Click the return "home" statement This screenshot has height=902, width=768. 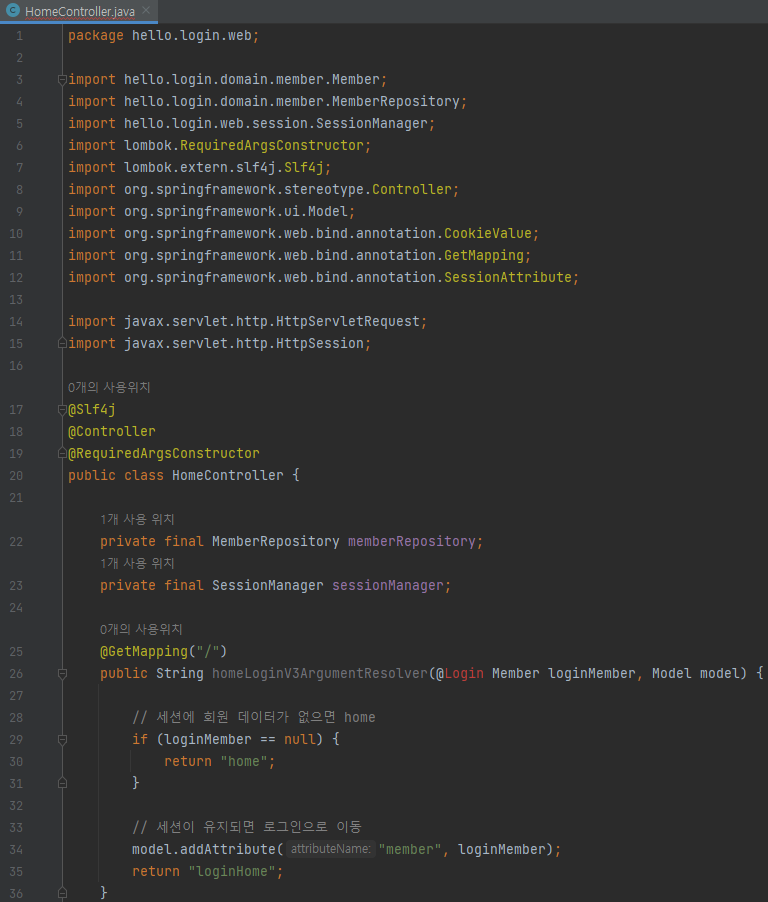[219, 762]
